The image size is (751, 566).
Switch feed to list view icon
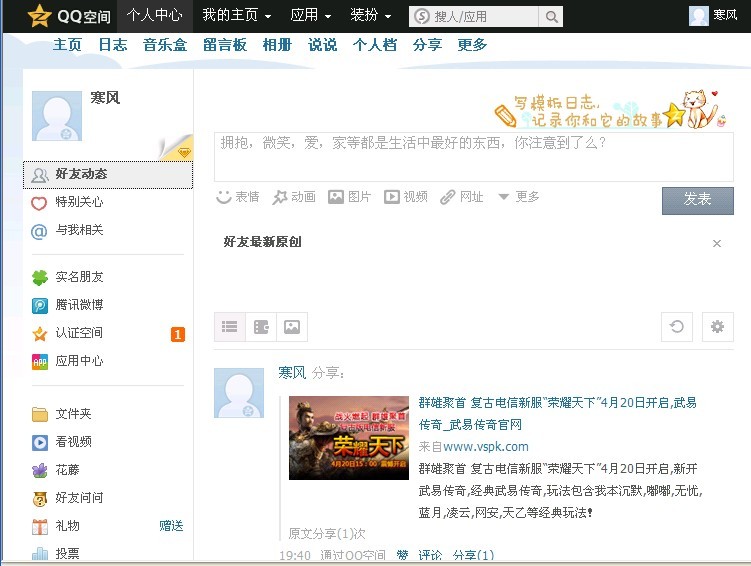point(230,327)
